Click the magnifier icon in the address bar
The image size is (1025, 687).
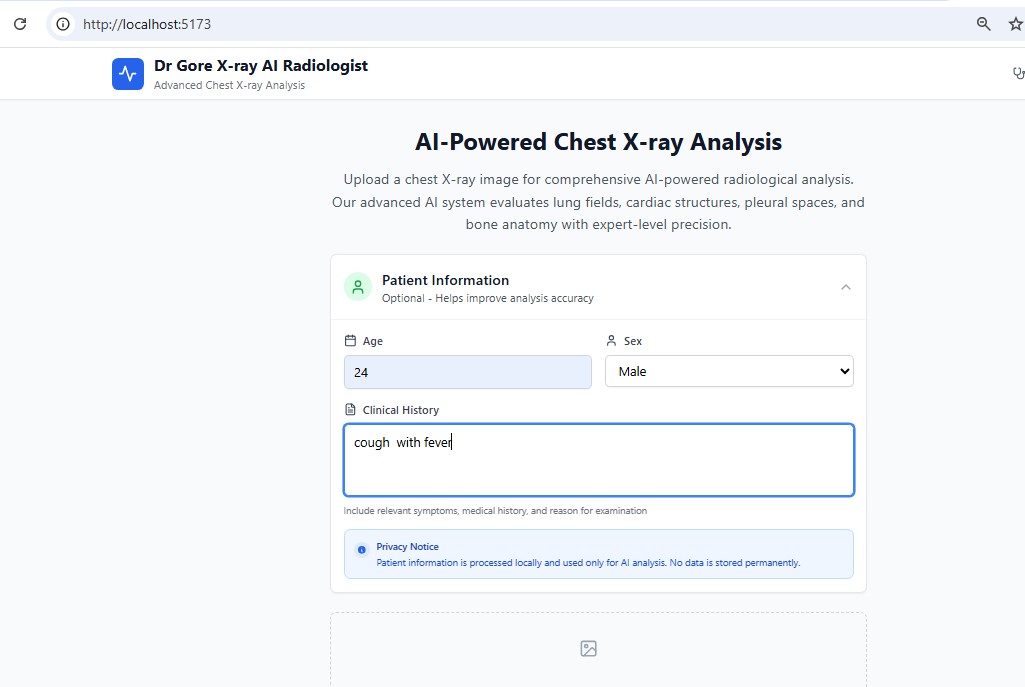[983, 23]
